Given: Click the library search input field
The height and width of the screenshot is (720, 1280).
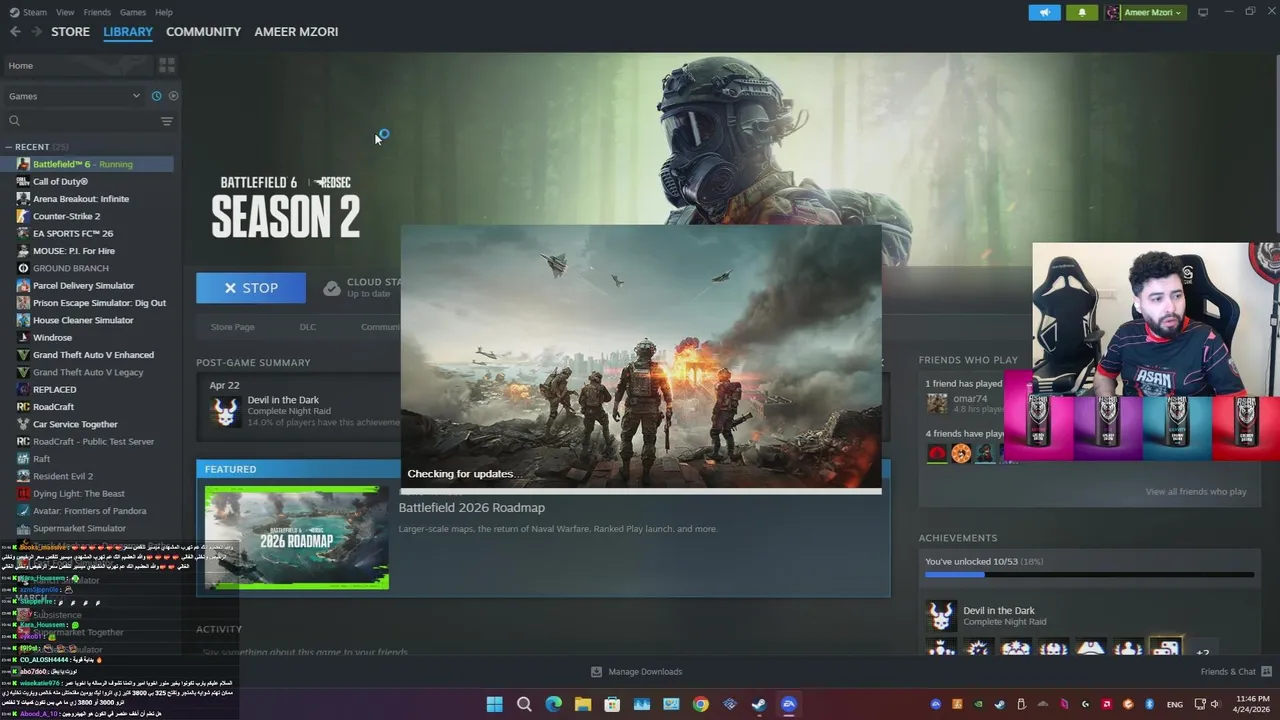Looking at the screenshot, I should point(88,121).
